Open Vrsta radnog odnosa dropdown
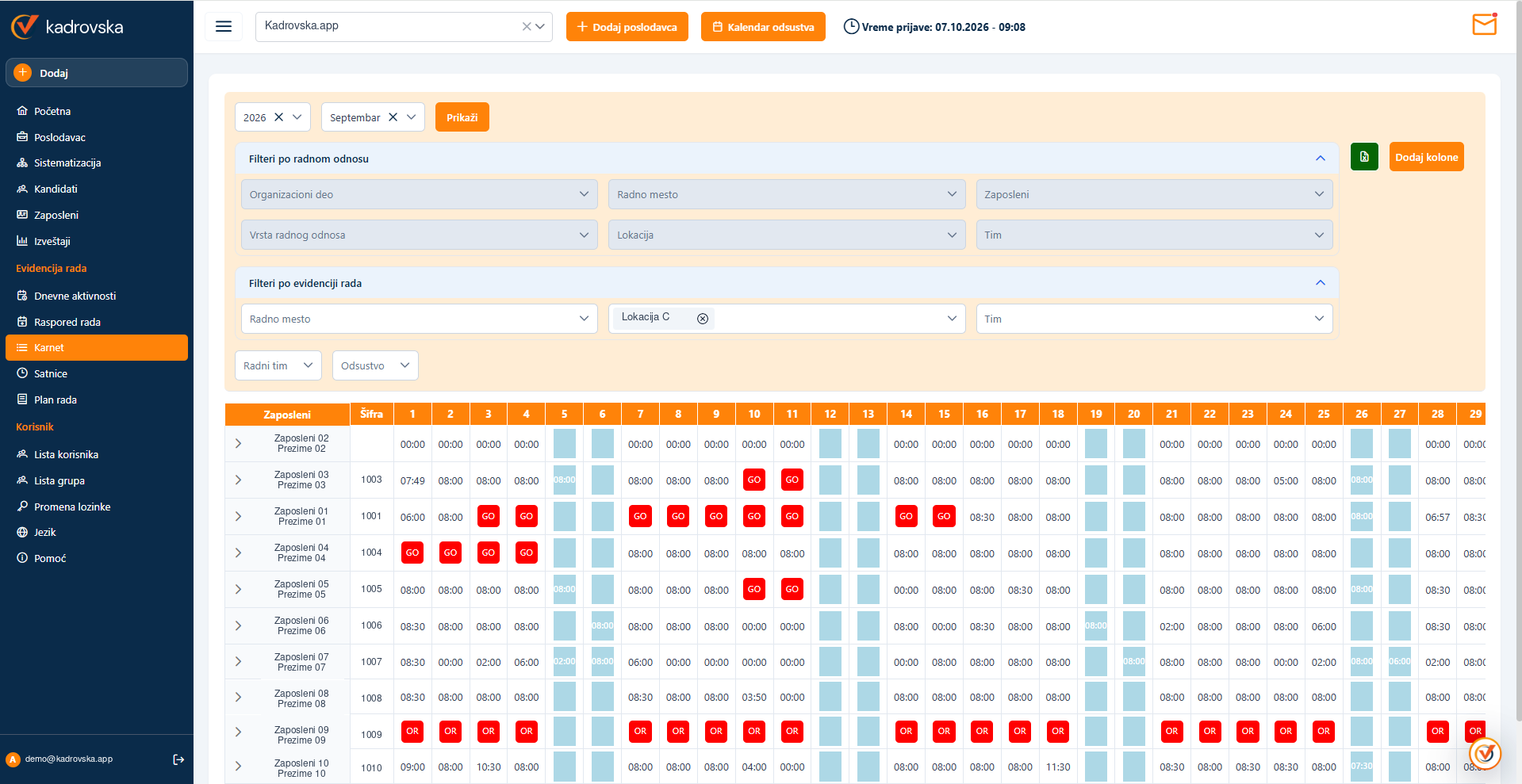The image size is (1522, 784). point(419,235)
